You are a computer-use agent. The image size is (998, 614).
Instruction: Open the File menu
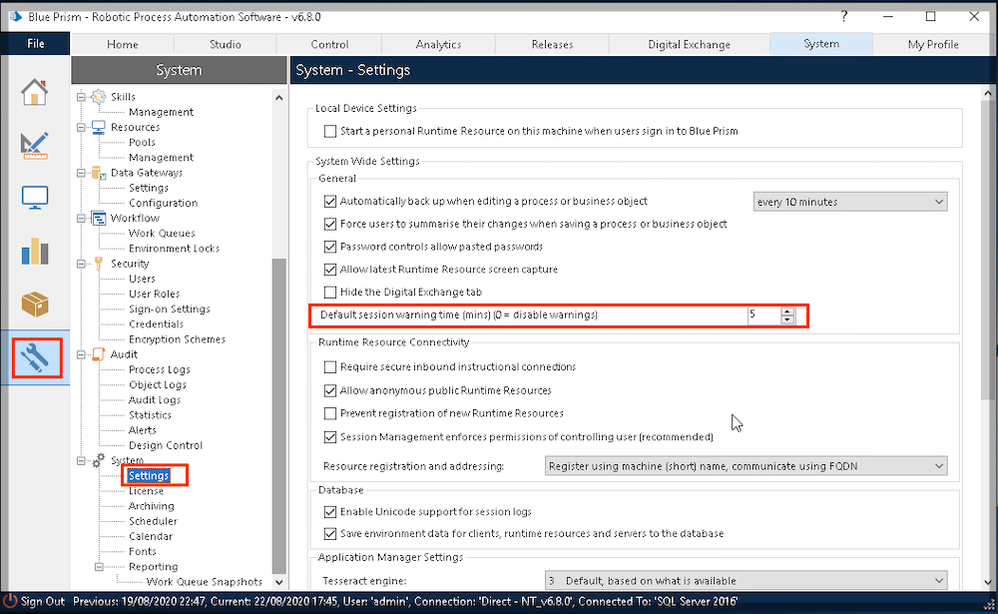(36, 44)
